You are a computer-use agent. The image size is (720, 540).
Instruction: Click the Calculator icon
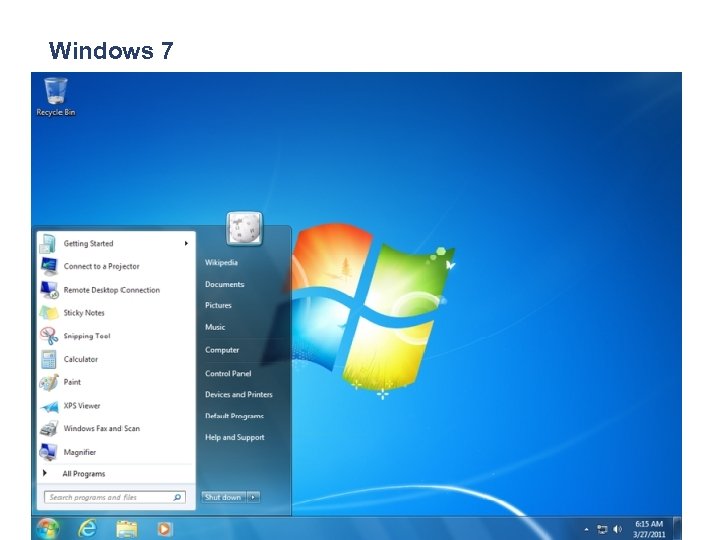click(48, 359)
